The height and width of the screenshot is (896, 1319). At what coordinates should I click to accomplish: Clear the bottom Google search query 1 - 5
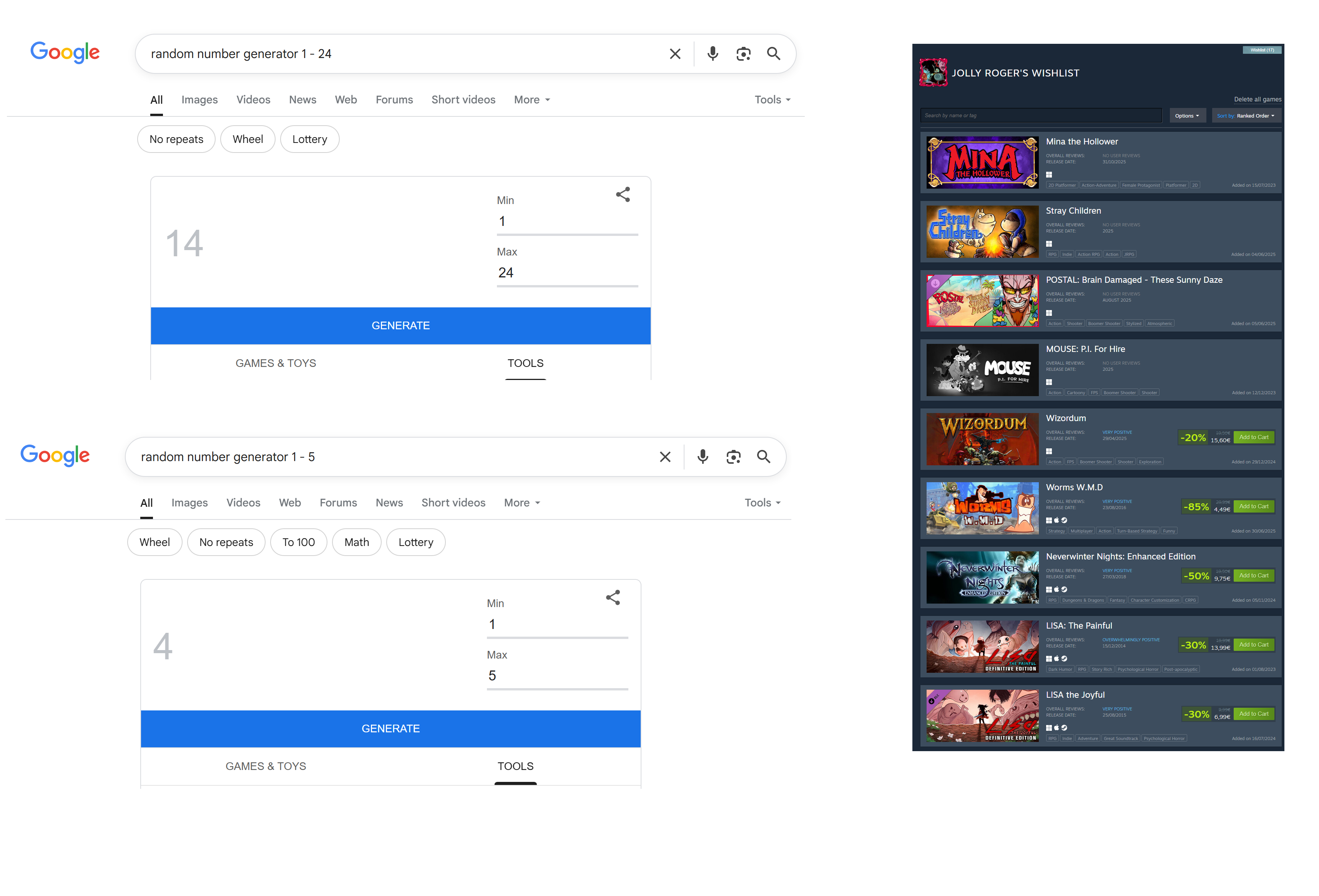(665, 457)
